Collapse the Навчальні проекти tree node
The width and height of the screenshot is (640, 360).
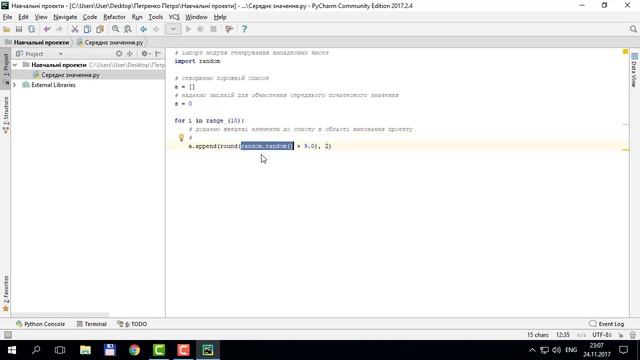click(x=15, y=65)
